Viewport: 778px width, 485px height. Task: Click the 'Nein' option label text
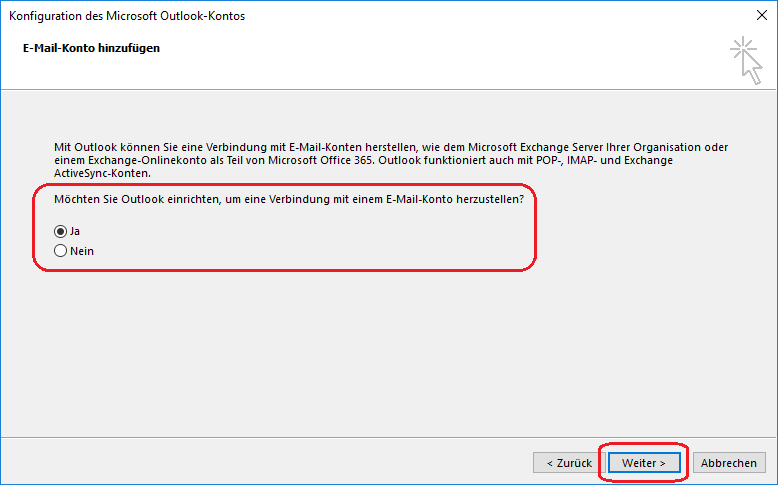(x=82, y=251)
